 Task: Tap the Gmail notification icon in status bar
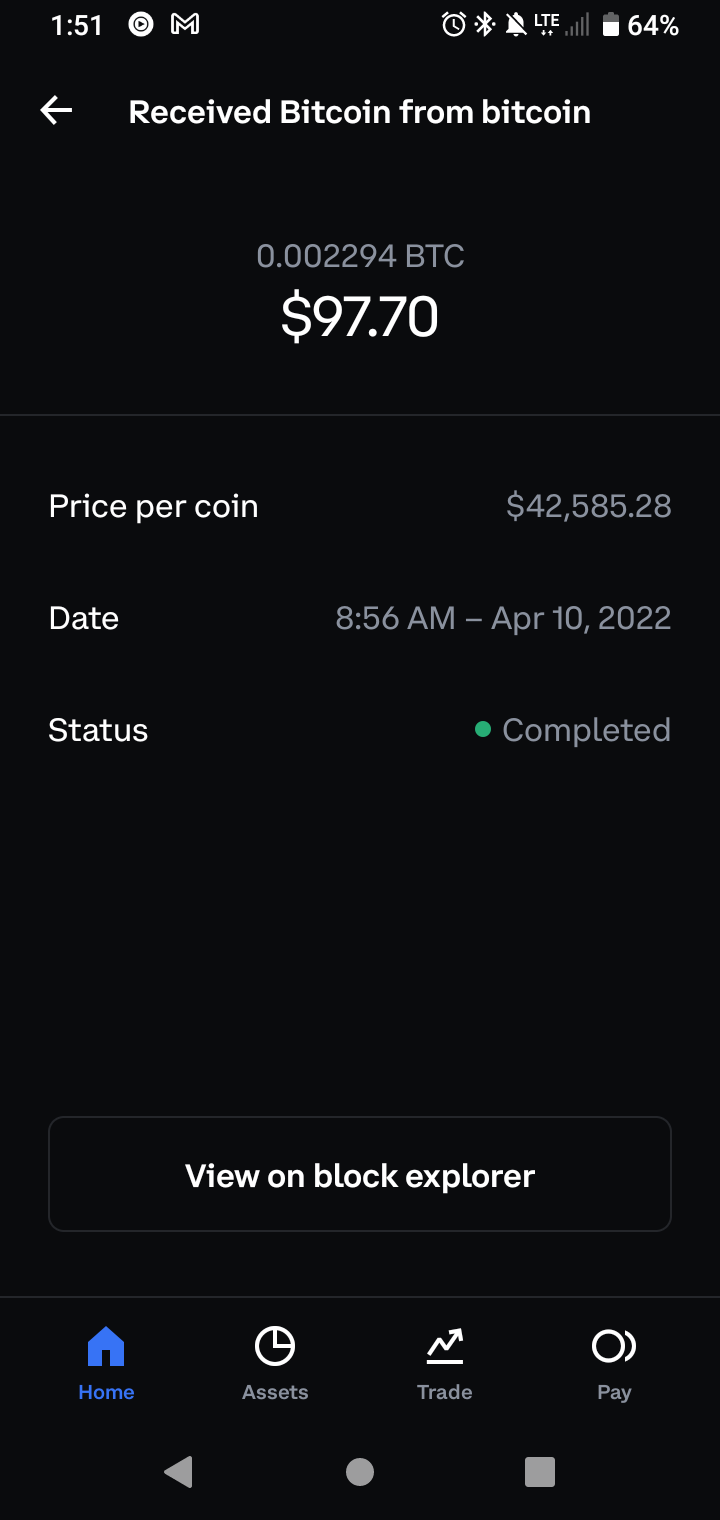pos(185,25)
